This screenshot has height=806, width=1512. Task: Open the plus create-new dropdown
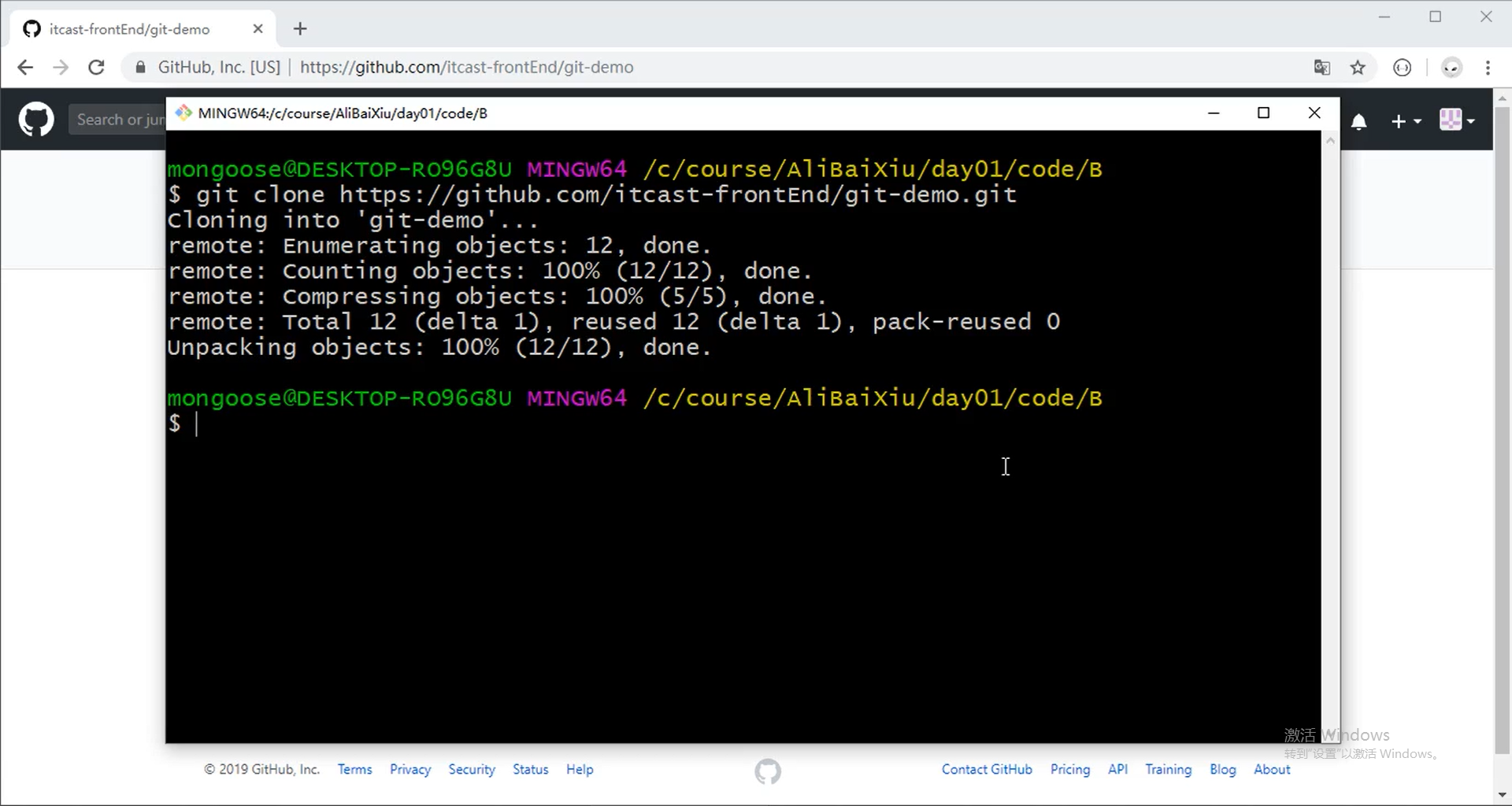pyautogui.click(x=1406, y=121)
